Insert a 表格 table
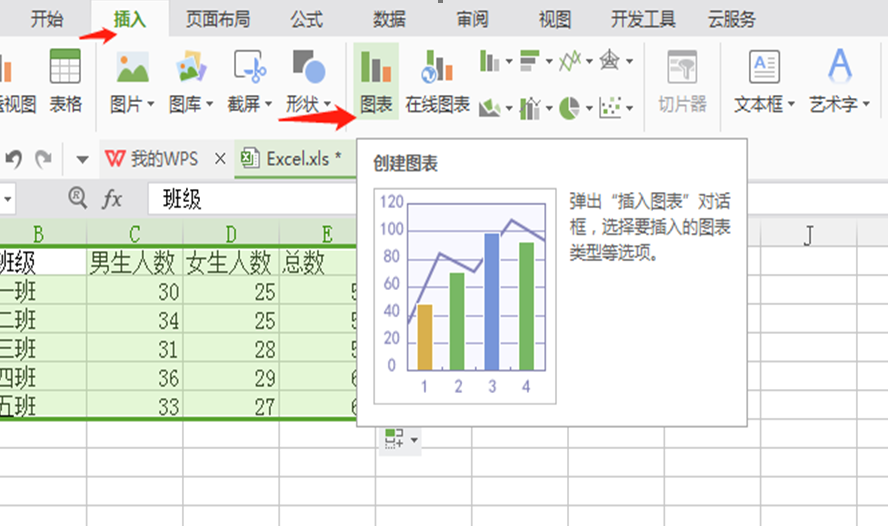The height and width of the screenshot is (526, 888). pos(65,81)
